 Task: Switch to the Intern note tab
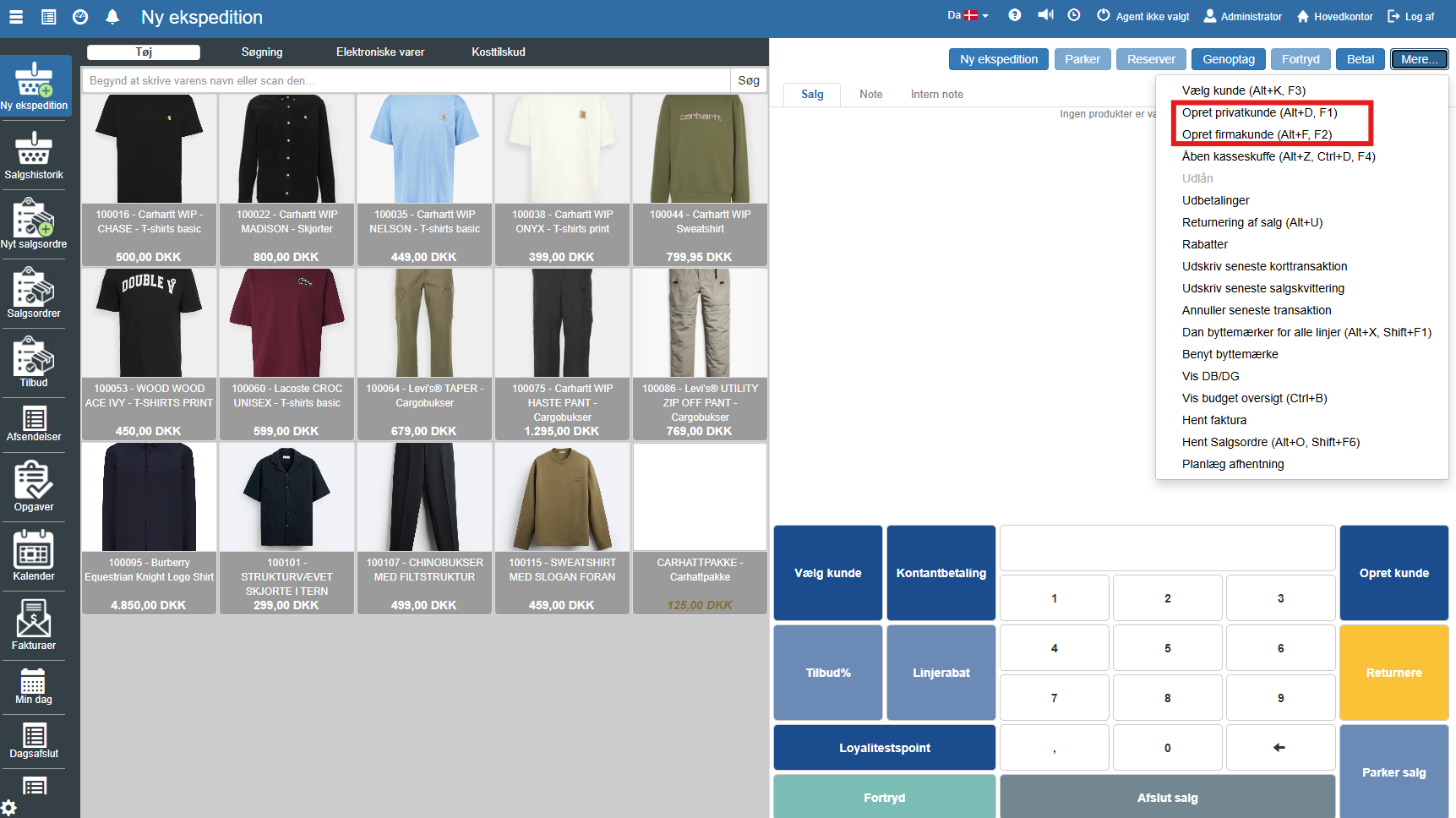pos(937,95)
